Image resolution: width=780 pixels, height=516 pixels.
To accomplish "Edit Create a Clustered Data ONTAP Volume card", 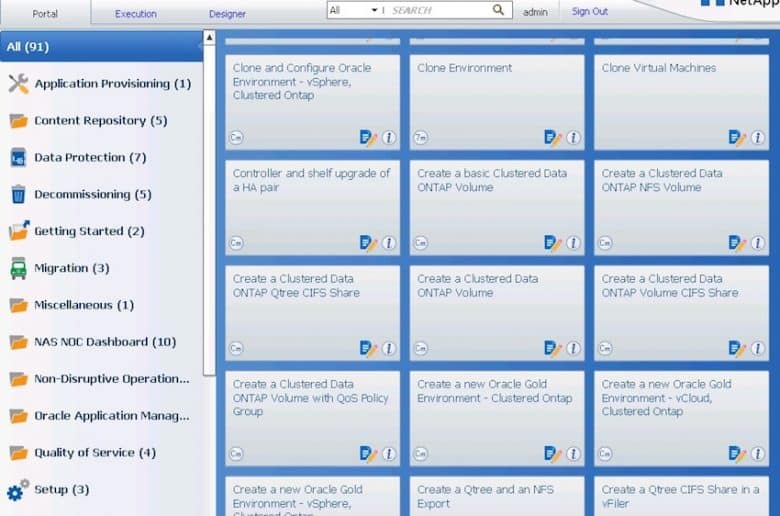I will [x=553, y=348].
